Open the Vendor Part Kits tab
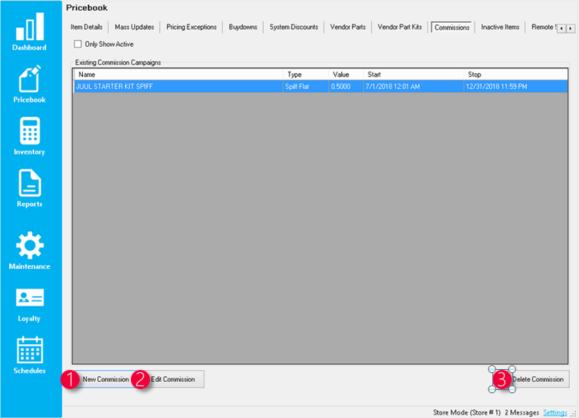Screen dimensions: 579x418 click(400, 27)
